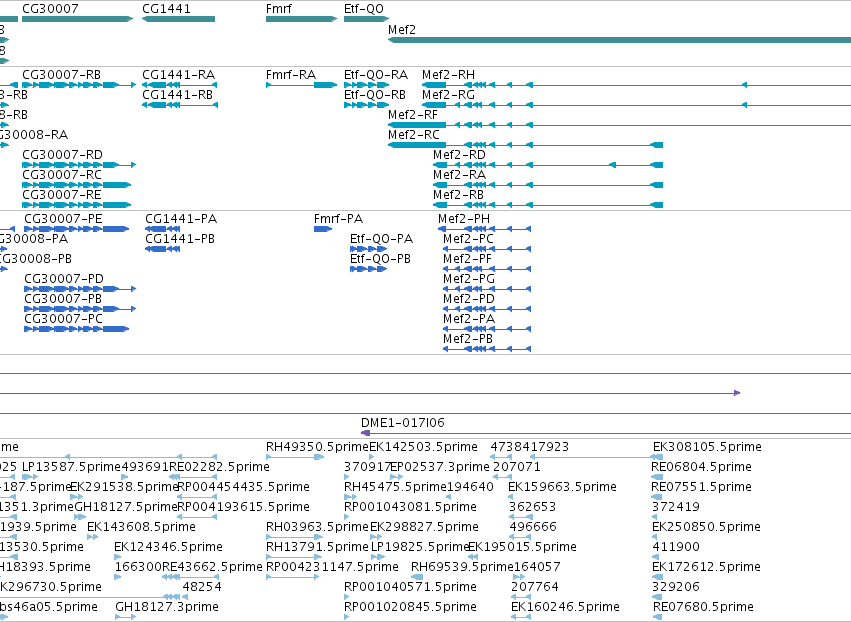This screenshot has width=851, height=622.
Task: Select protein label Mef2-PA
Action: coord(469,319)
